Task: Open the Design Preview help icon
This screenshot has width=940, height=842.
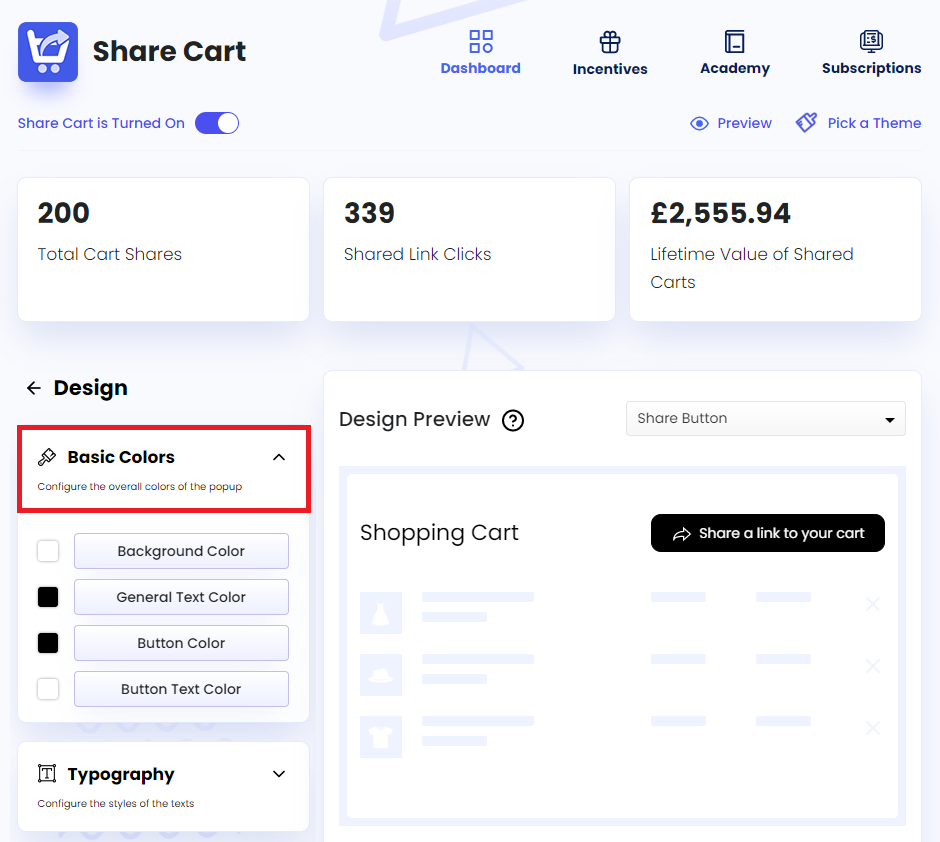Action: click(x=513, y=420)
